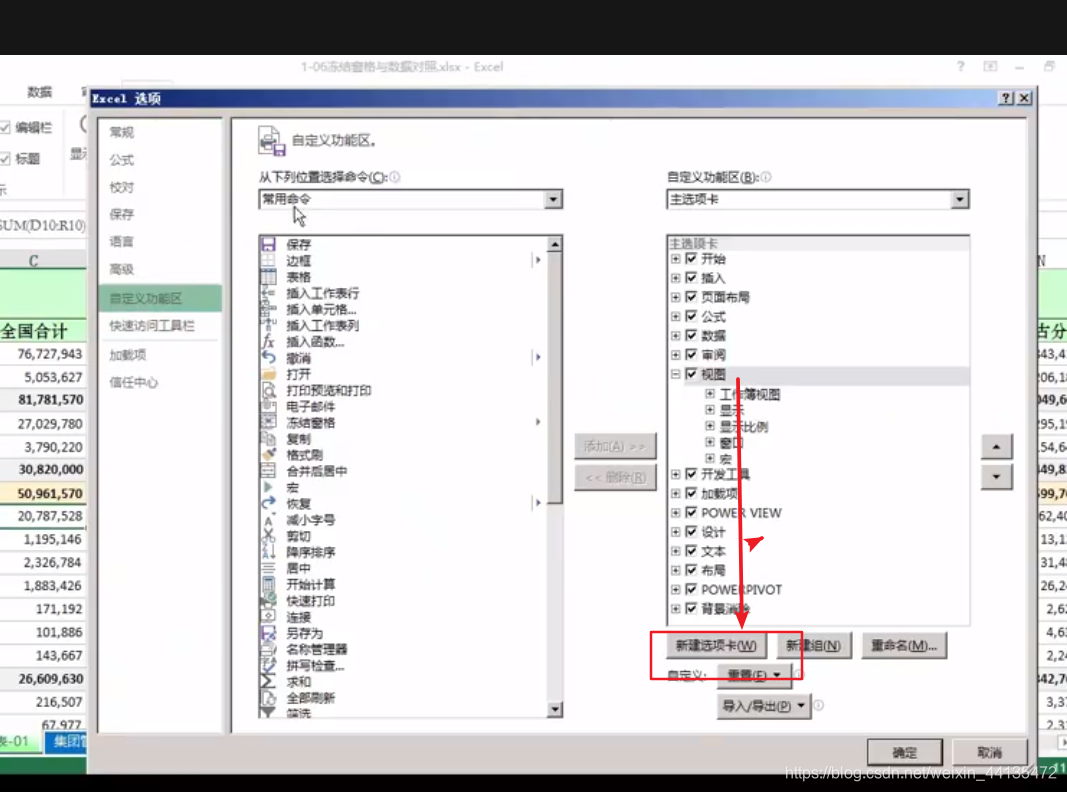Uncheck the 开发工具 tab checkbox
The height and width of the screenshot is (792, 1067).
691,474
